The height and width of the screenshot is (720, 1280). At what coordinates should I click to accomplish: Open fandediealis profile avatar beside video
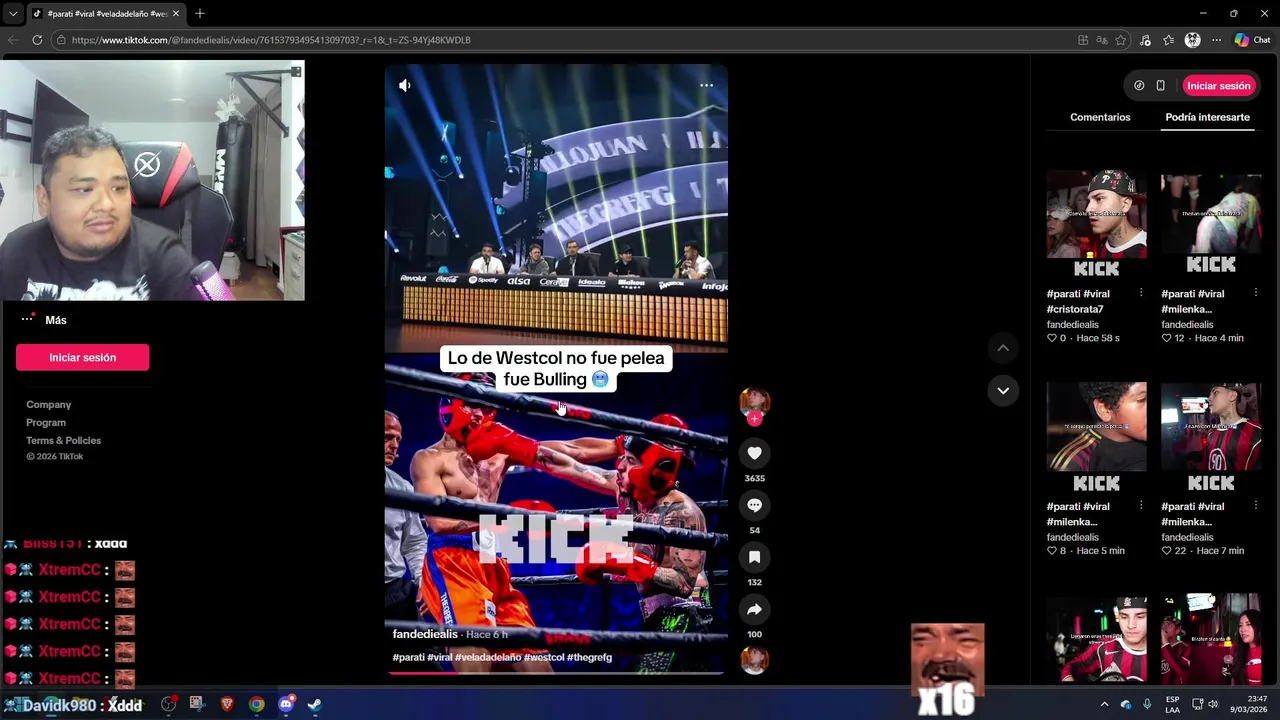754,401
